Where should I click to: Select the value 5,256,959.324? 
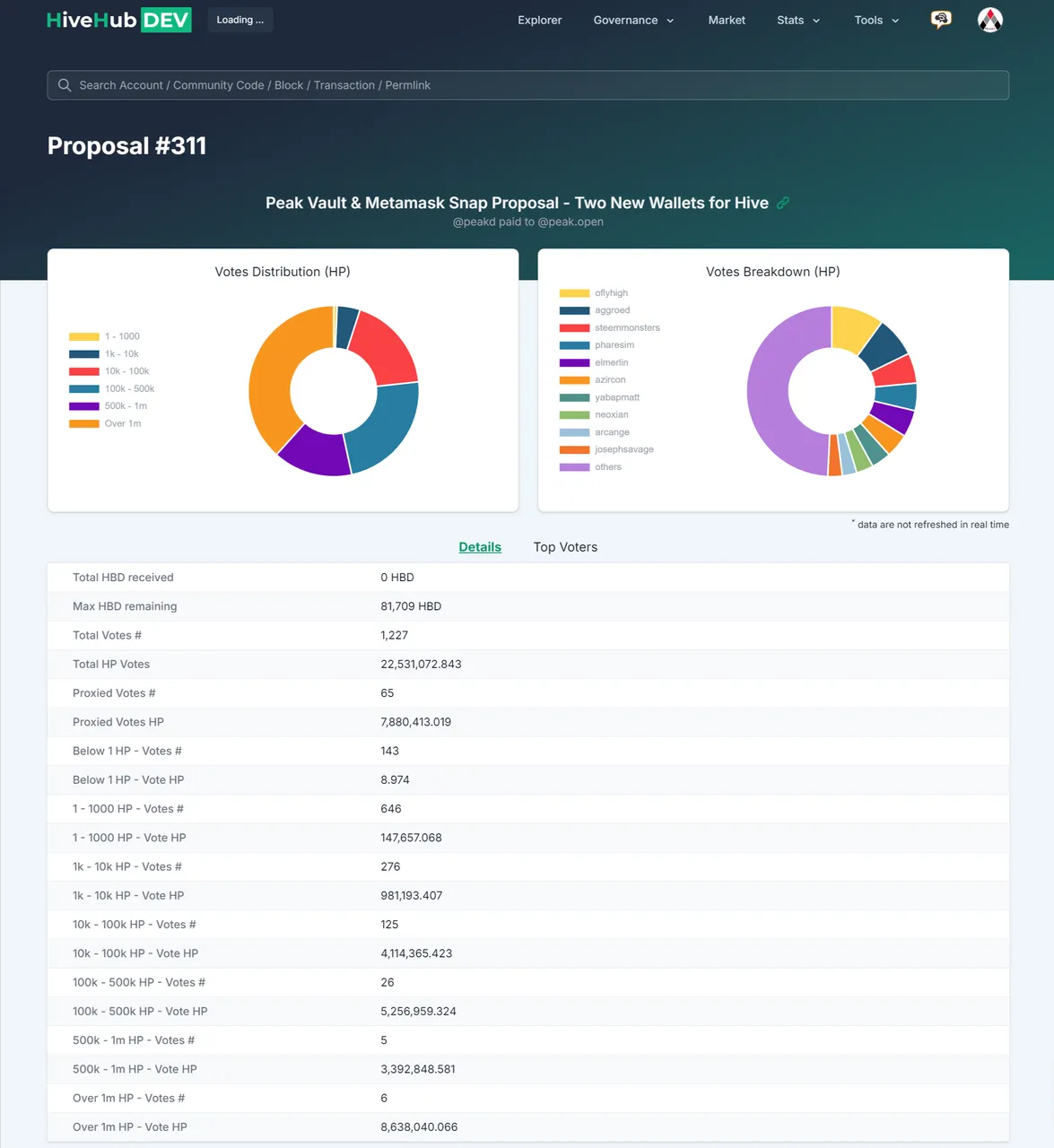[418, 1012]
